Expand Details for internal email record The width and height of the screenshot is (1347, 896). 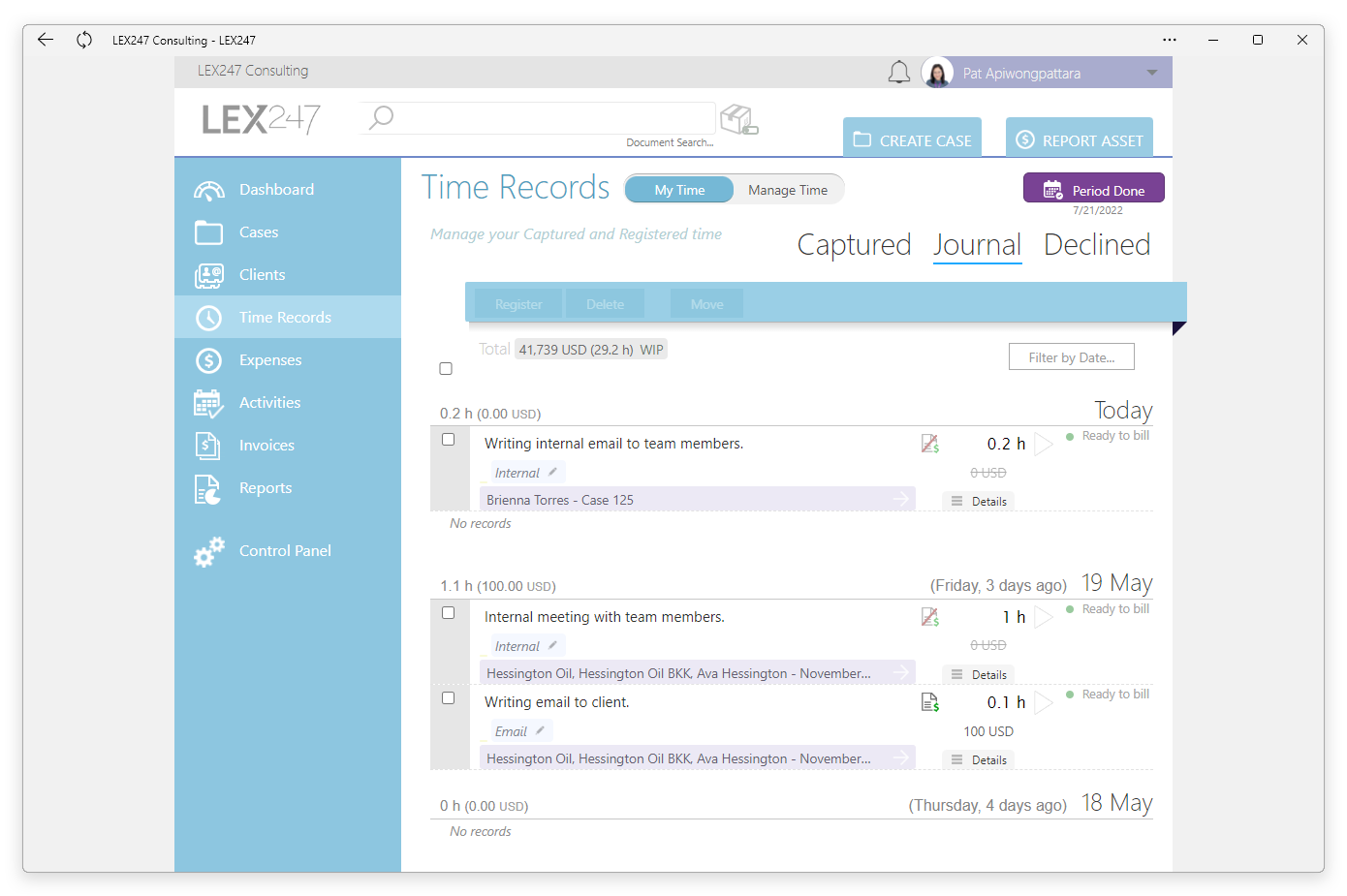point(979,501)
